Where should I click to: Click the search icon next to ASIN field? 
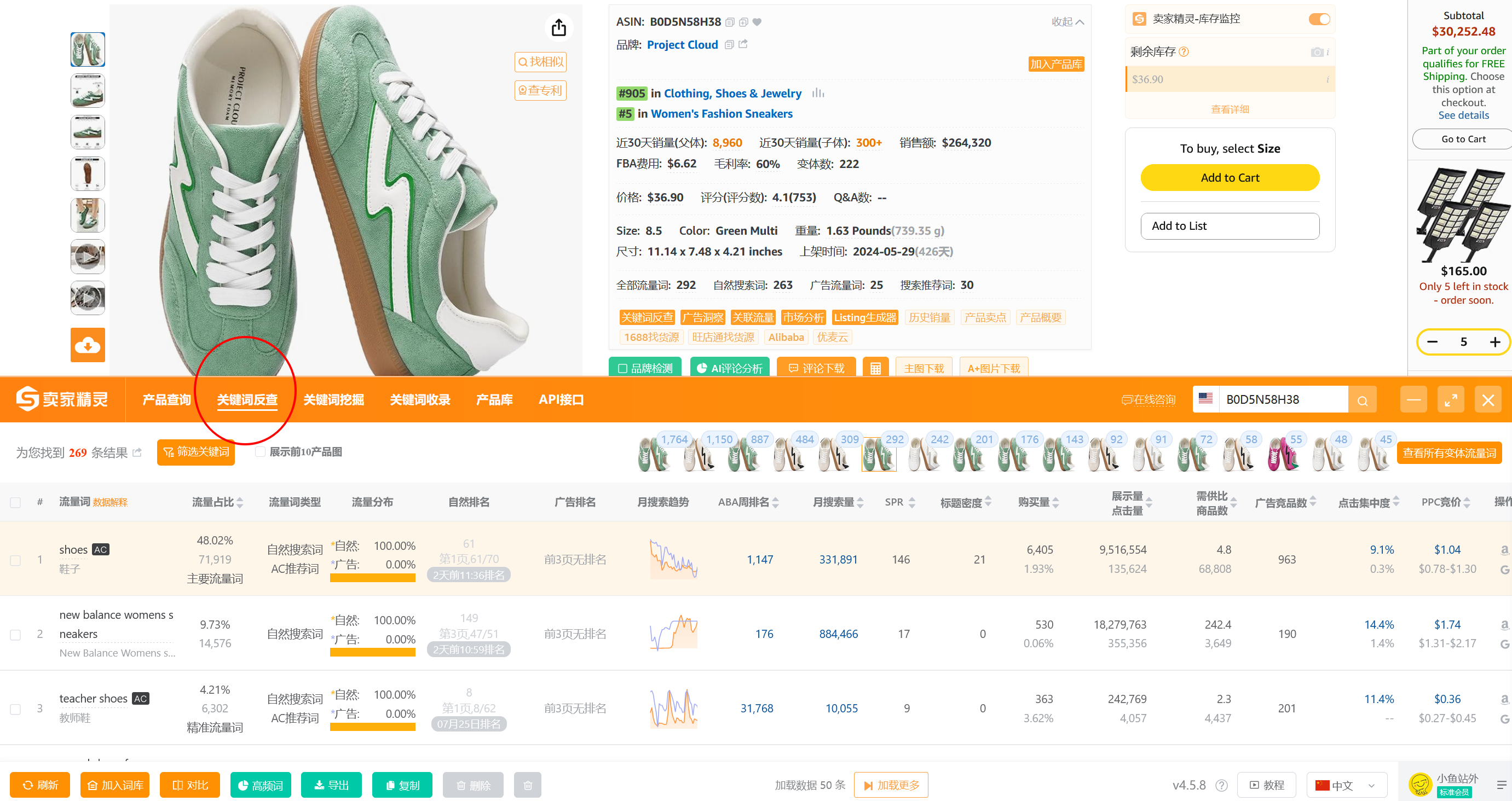click(1363, 400)
